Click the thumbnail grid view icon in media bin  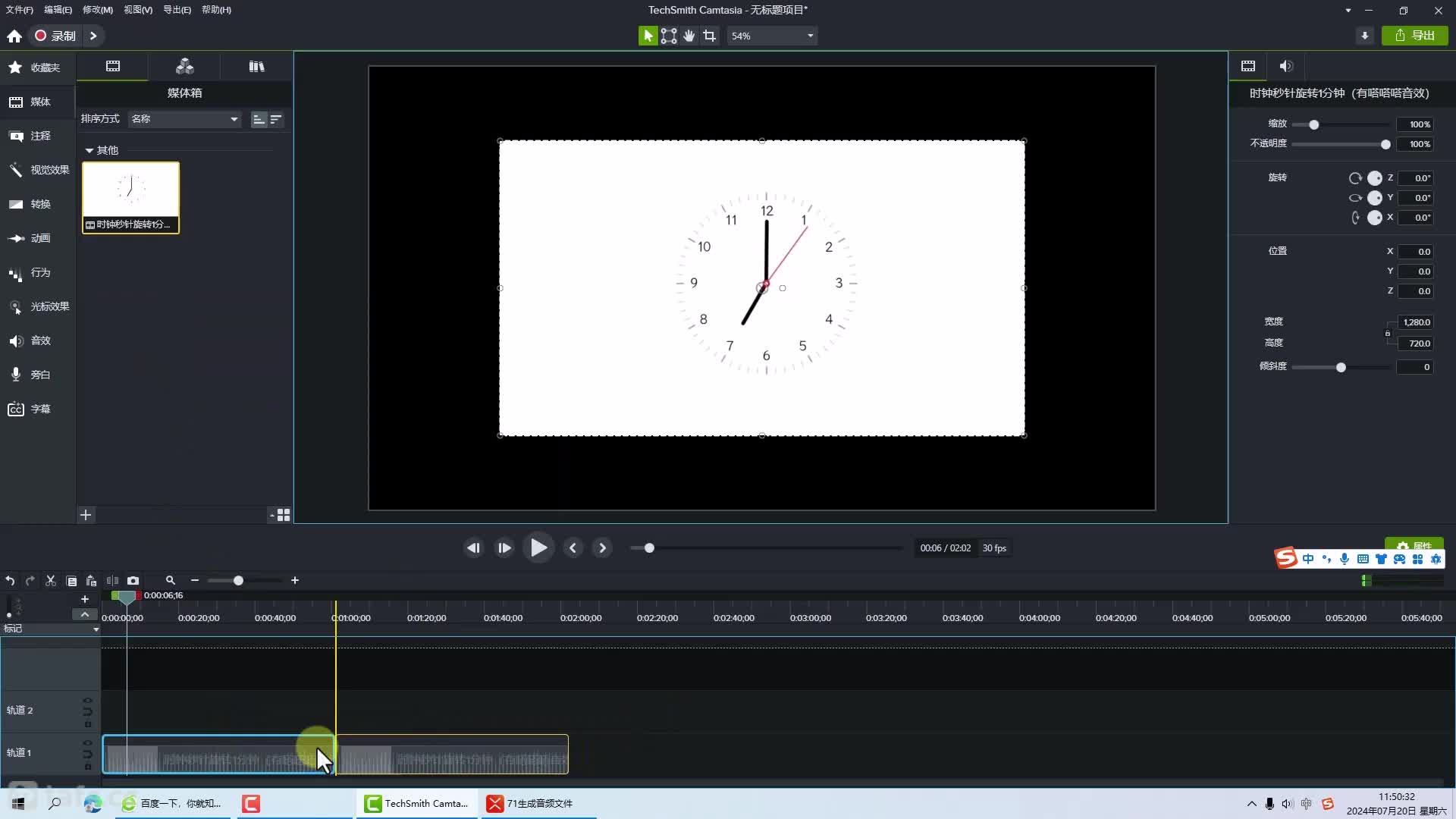coord(284,515)
